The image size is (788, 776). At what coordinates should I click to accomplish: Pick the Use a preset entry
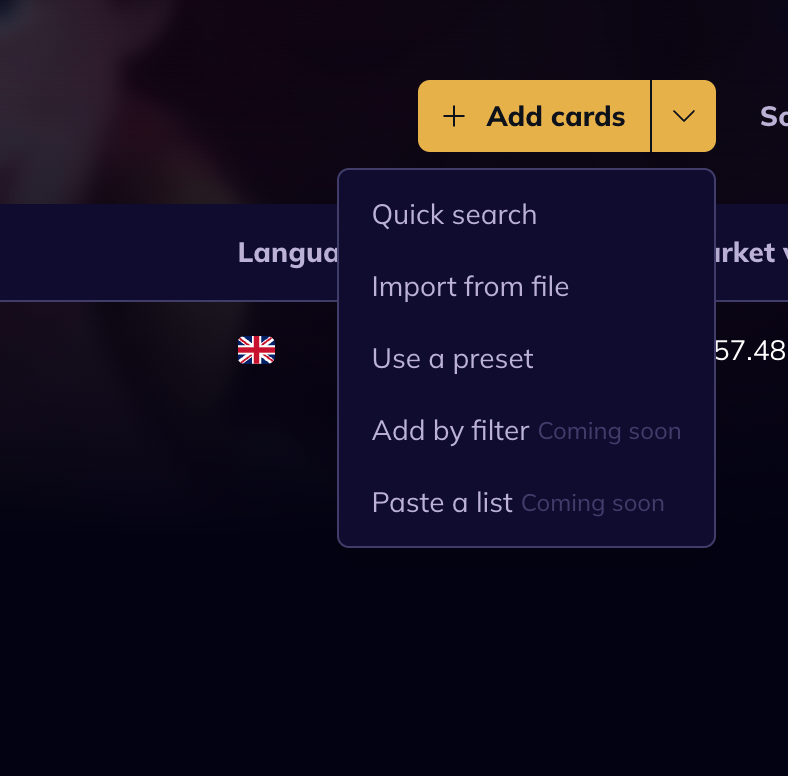point(452,359)
